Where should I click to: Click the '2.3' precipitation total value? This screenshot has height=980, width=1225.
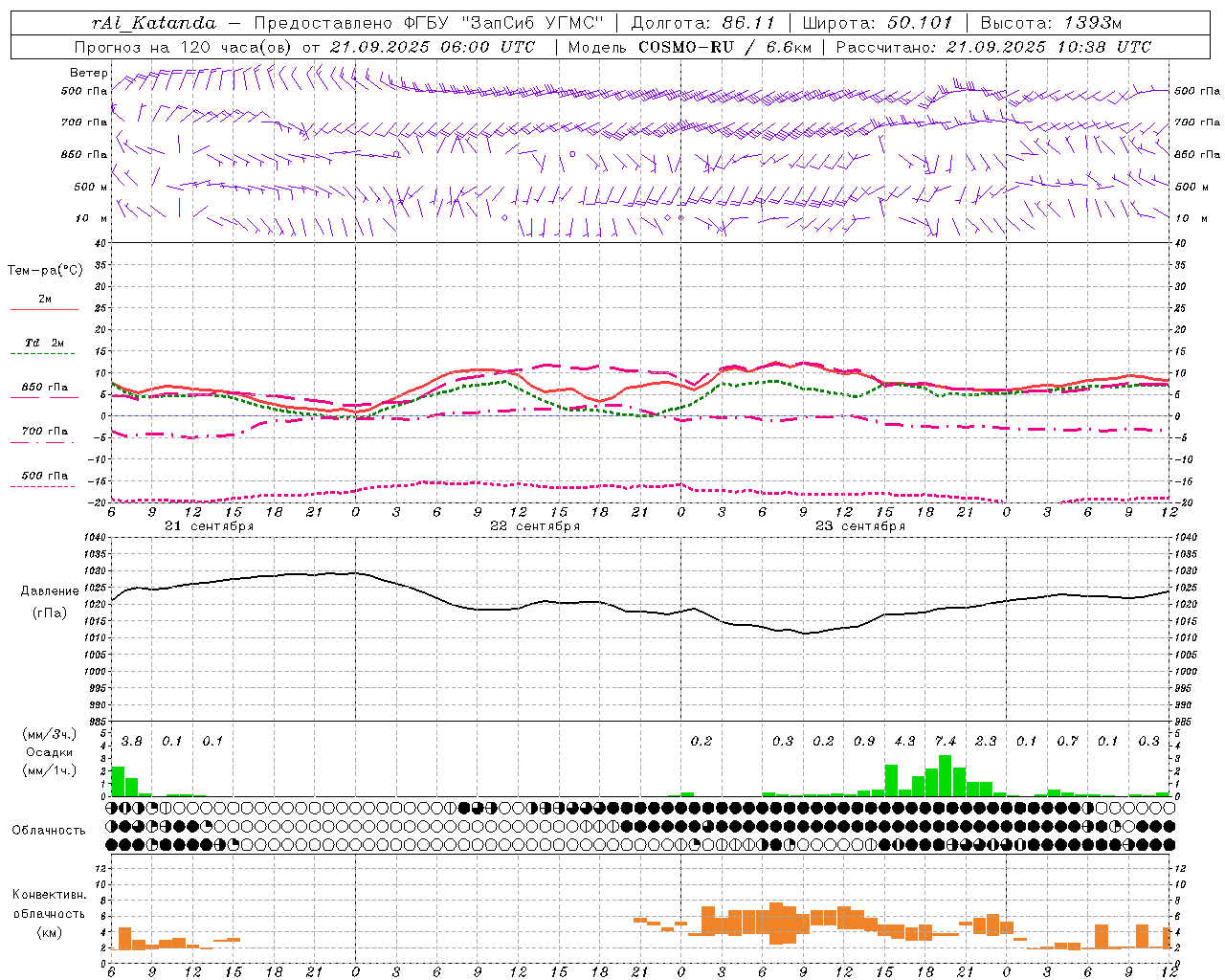pyautogui.click(x=986, y=742)
